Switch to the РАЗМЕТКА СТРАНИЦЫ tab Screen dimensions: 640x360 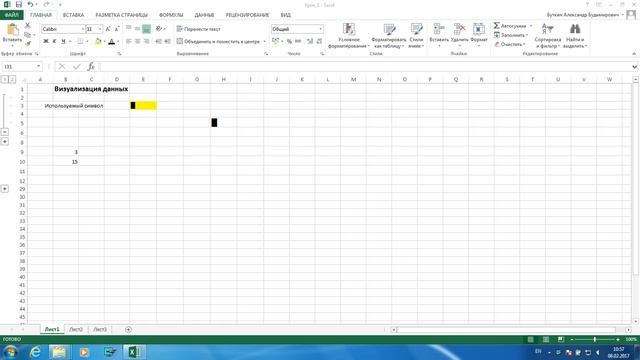point(122,15)
